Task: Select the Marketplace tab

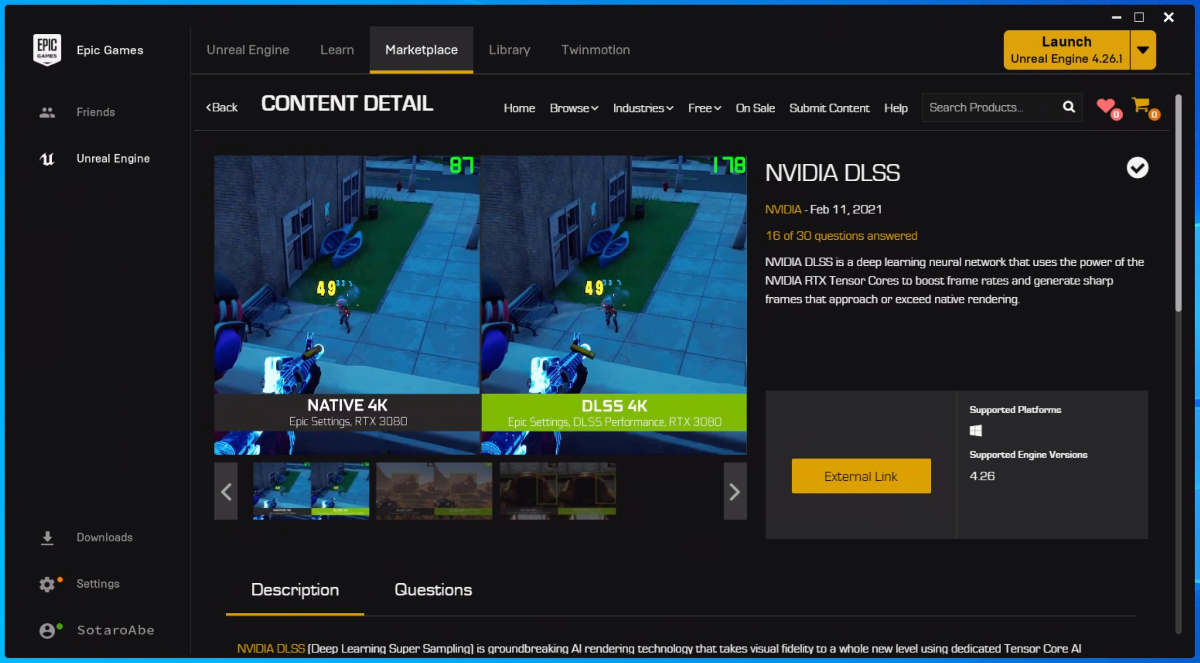Action: [421, 50]
